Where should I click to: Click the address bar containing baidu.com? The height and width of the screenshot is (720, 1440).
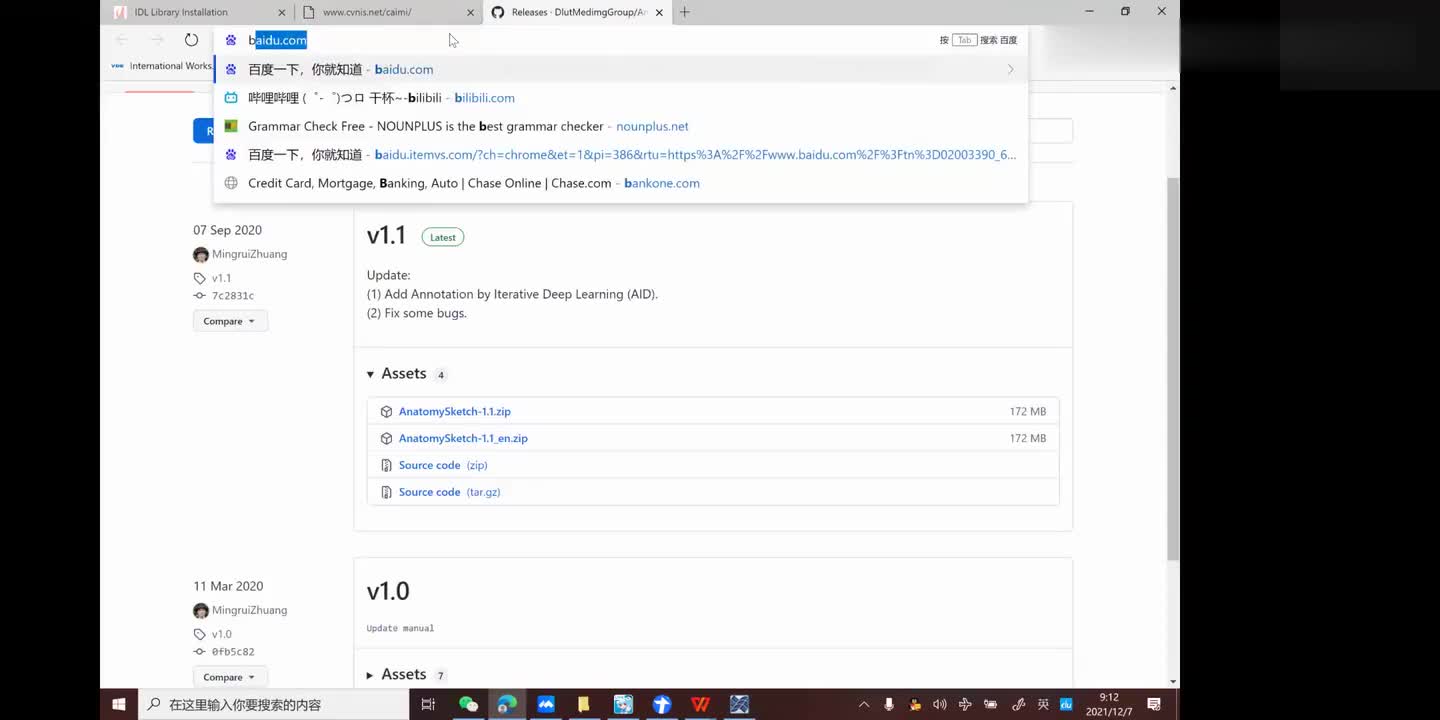point(620,40)
